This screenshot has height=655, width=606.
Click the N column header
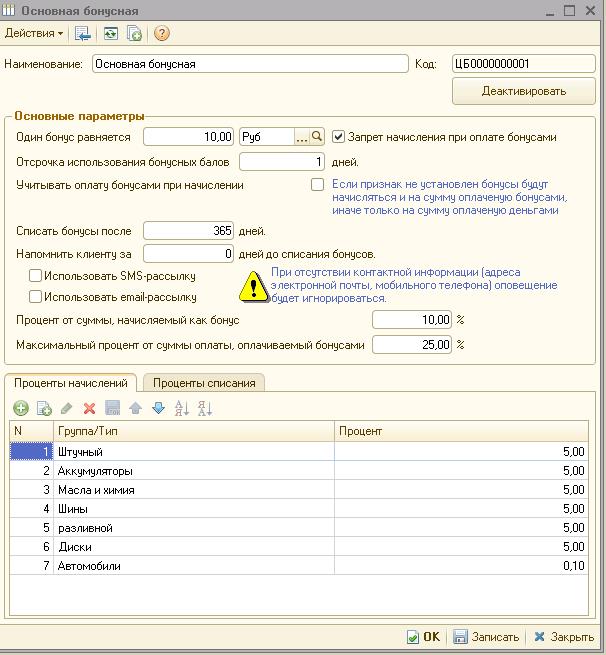pyautogui.click(x=32, y=431)
